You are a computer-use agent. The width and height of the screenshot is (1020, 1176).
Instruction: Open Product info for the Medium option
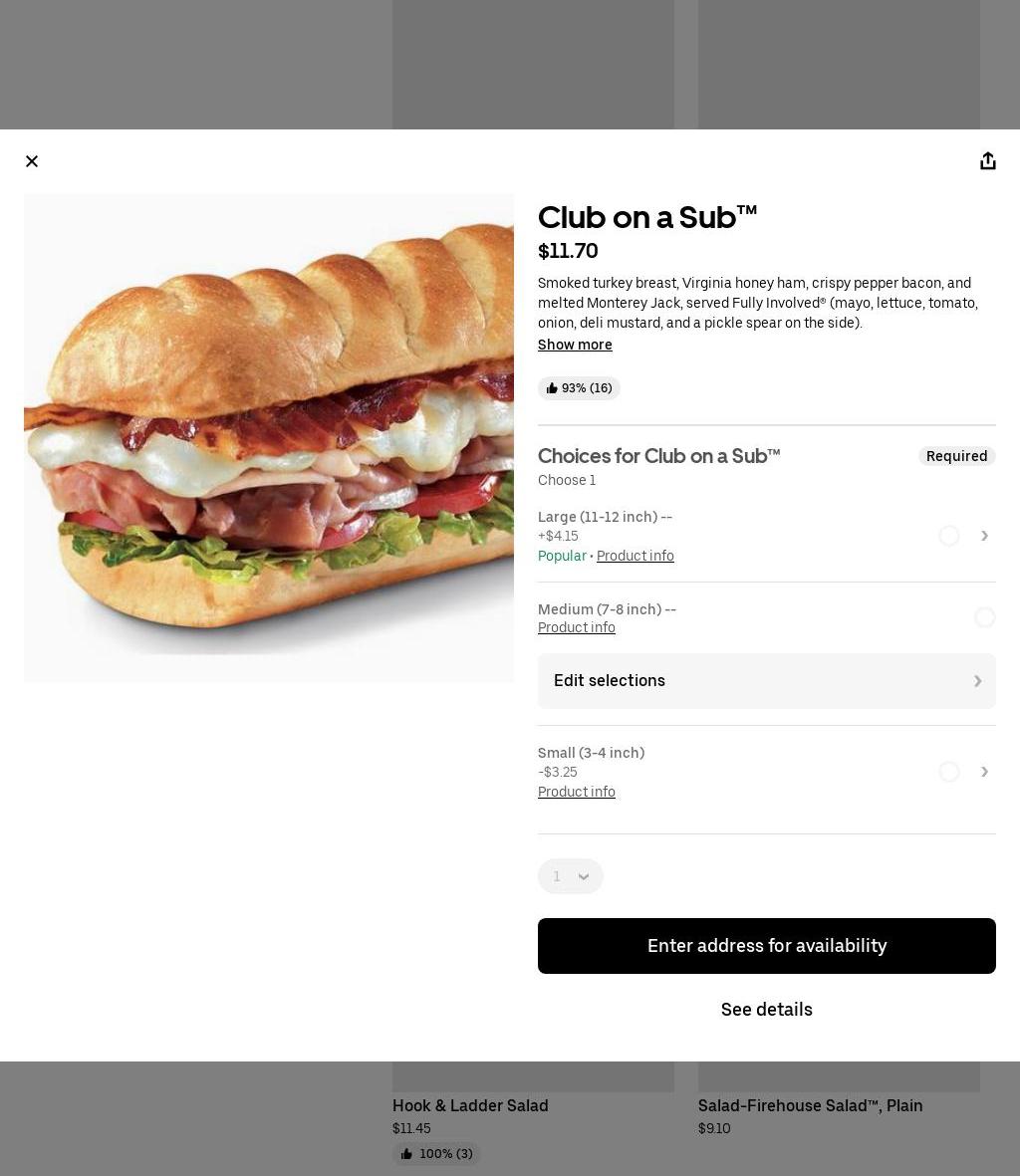tap(576, 627)
